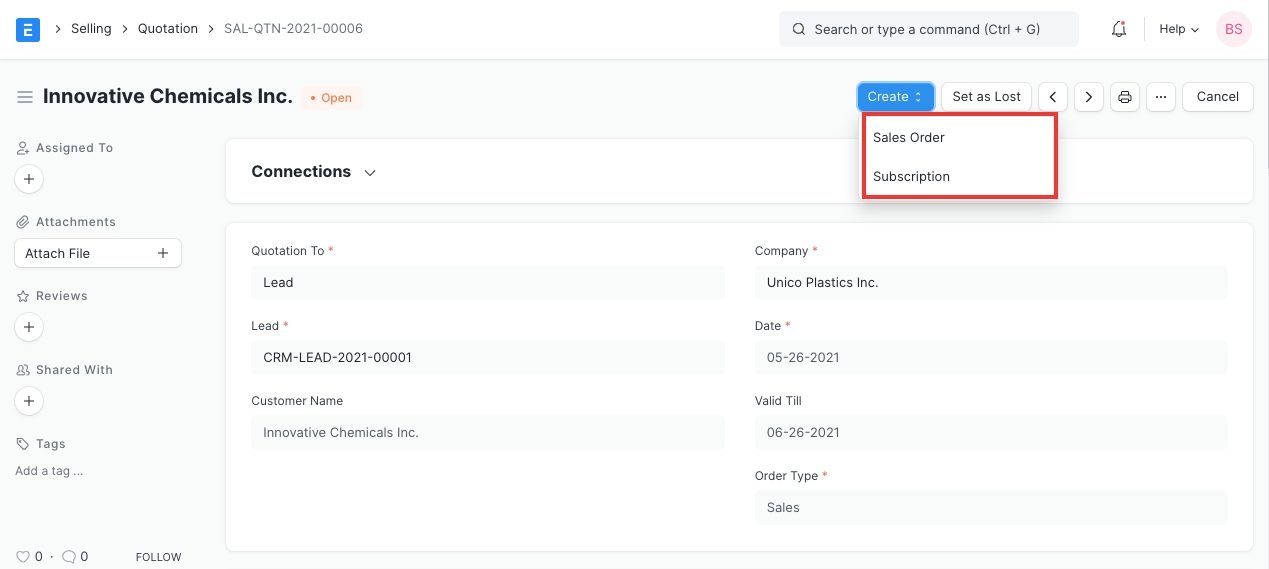Click plus icon under Reviews

29,327
